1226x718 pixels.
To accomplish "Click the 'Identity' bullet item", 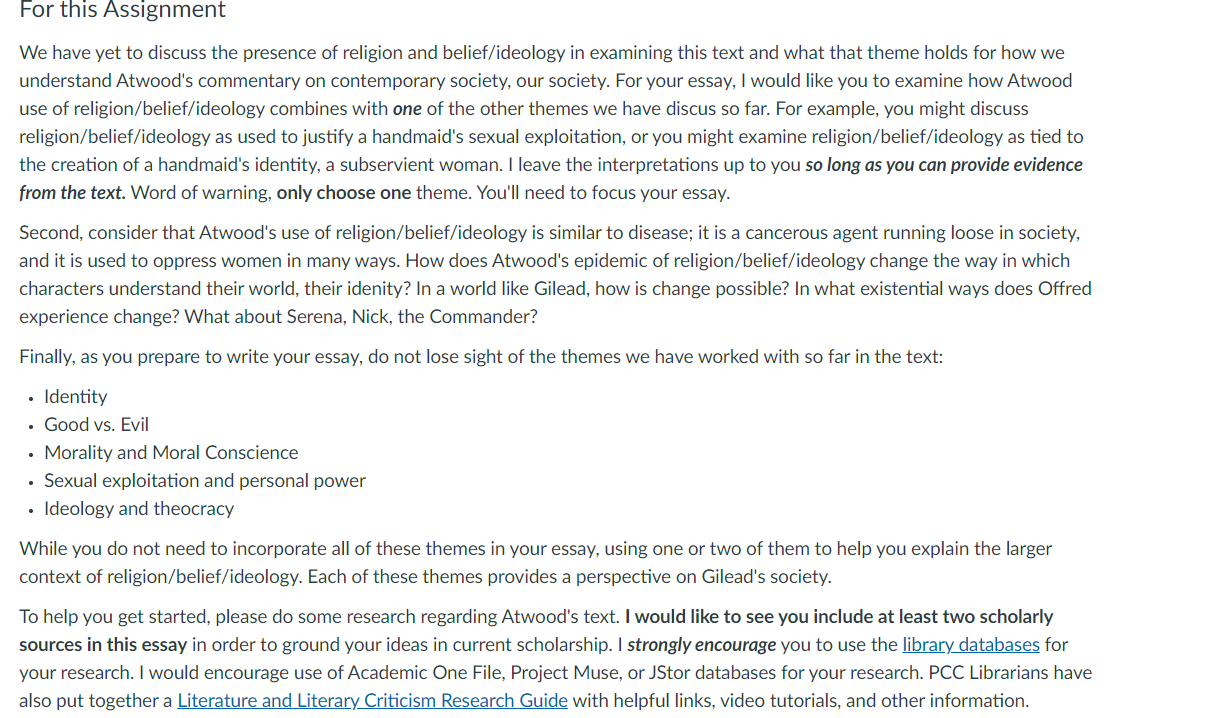I will [76, 397].
